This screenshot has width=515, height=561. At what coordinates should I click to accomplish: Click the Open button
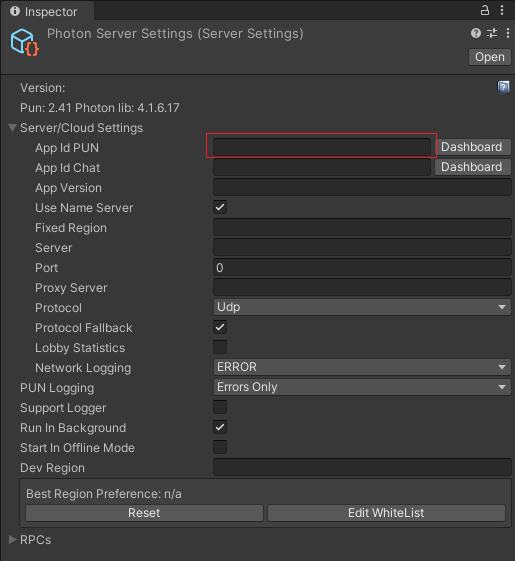(x=490, y=57)
